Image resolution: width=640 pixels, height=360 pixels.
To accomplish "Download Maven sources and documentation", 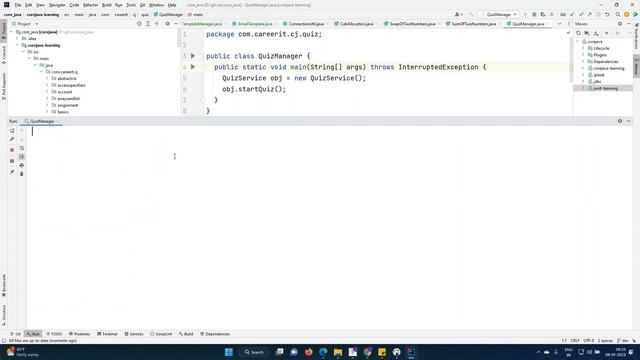I will point(596,33).
